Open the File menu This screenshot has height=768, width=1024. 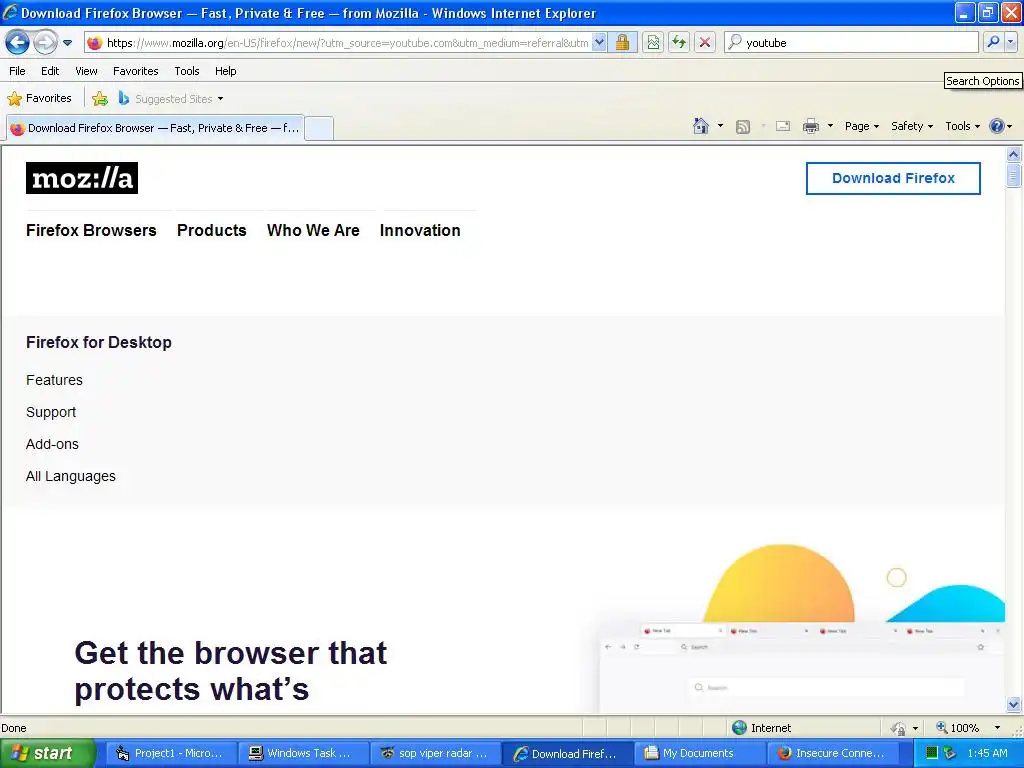coord(18,71)
